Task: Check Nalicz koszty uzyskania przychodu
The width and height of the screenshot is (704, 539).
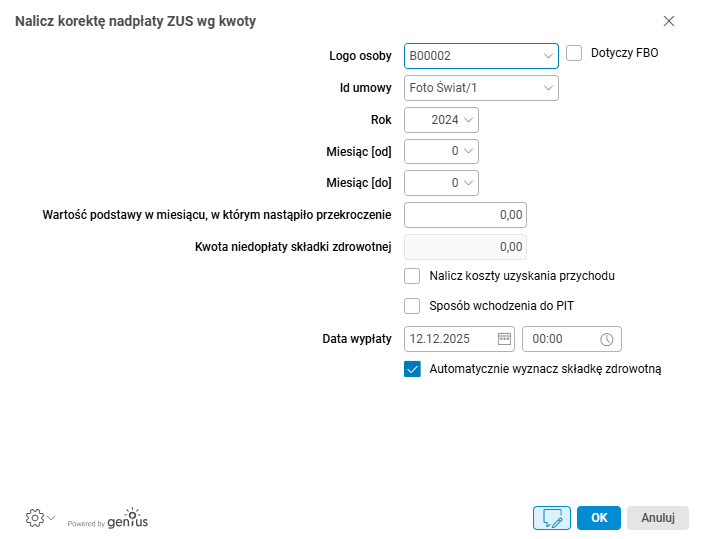Action: tap(412, 276)
